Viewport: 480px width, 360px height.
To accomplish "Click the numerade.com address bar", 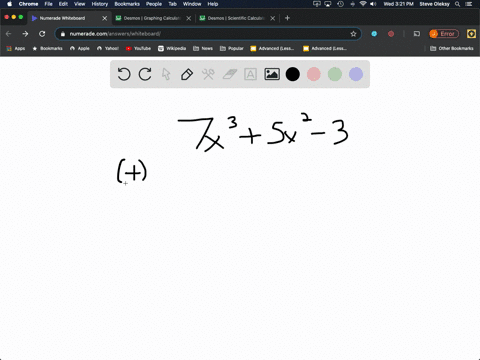I will click(x=208, y=34).
